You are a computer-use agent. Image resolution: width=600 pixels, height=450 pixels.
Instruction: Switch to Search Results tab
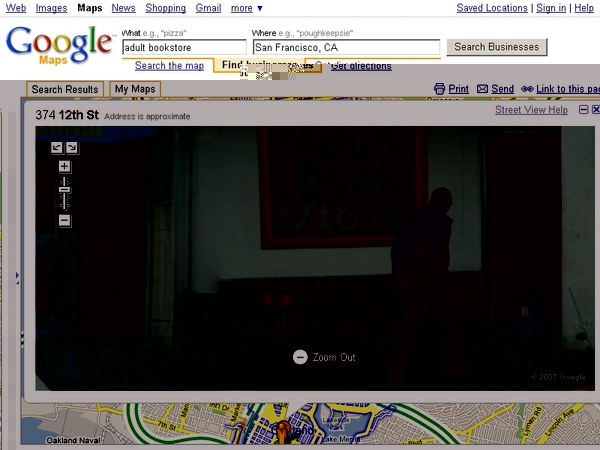point(65,89)
